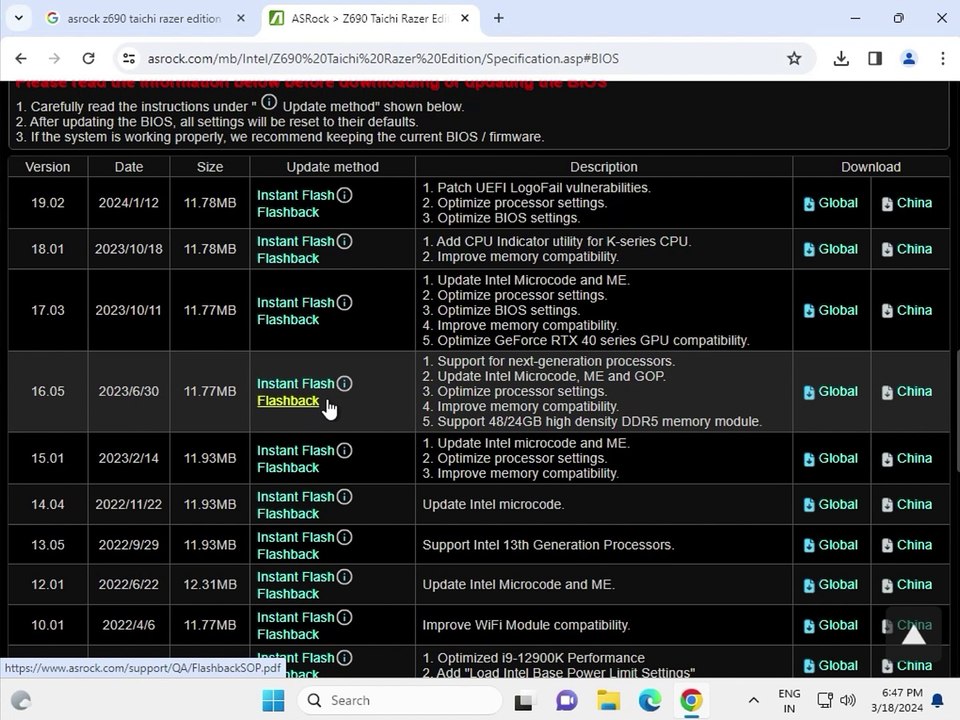Close the Google search tab
This screenshot has width=960, height=720.
[x=241, y=18]
